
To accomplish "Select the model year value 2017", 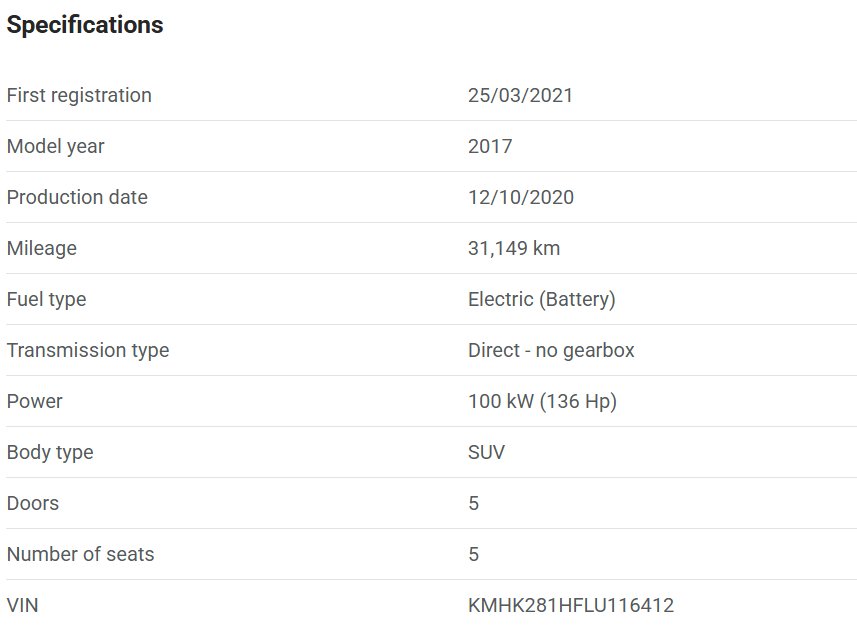I will tap(490, 146).
